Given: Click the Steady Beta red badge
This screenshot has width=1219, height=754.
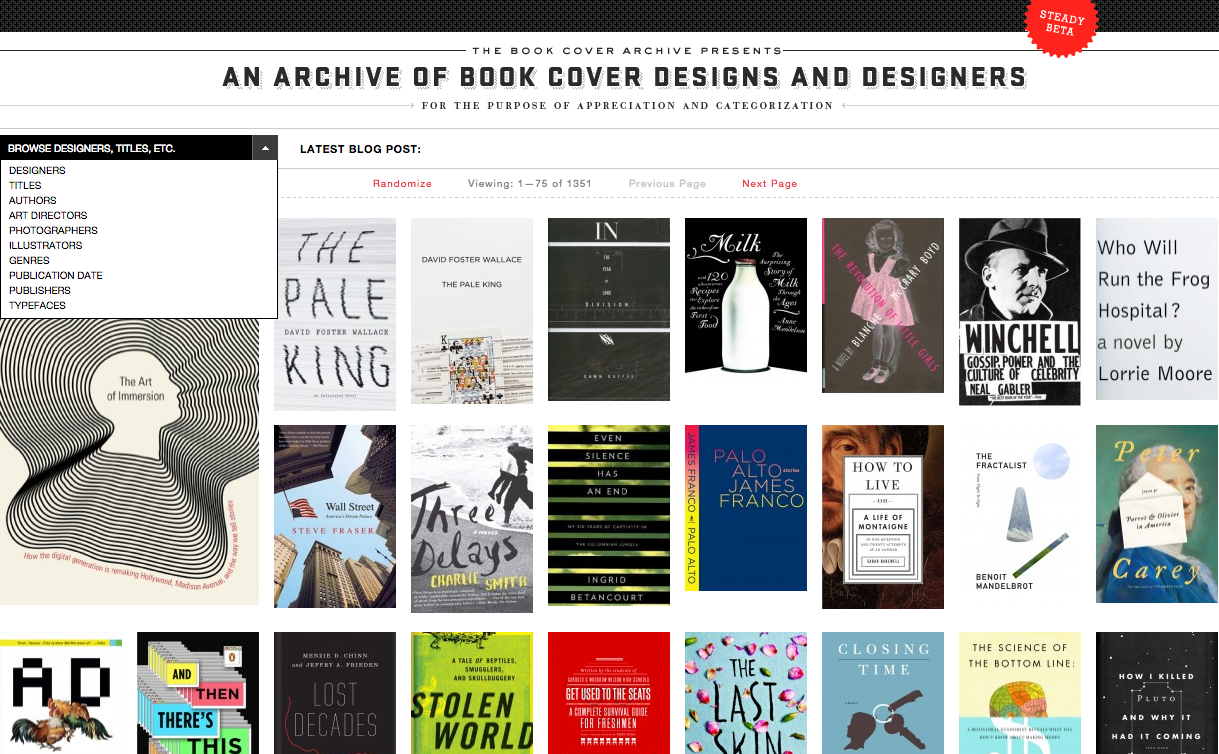Looking at the screenshot, I should pyautogui.click(x=1062, y=22).
